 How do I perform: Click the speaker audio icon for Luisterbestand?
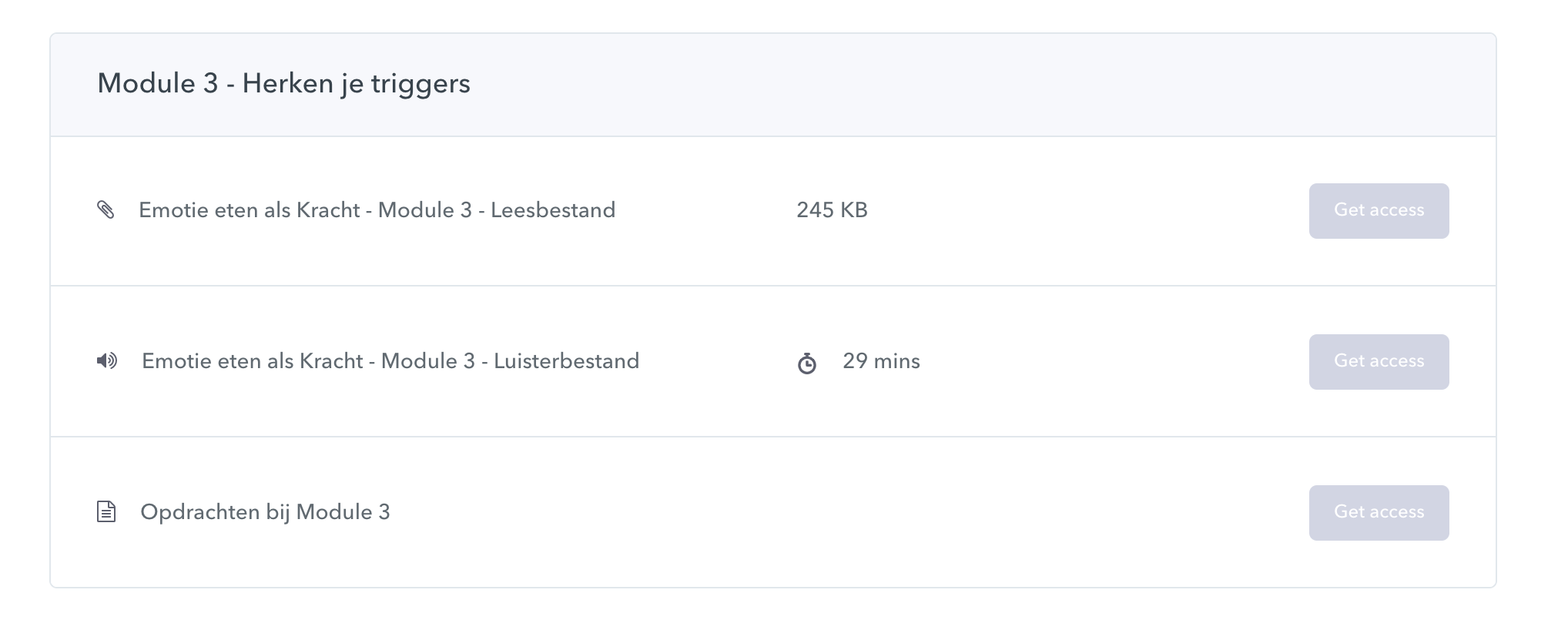107,360
